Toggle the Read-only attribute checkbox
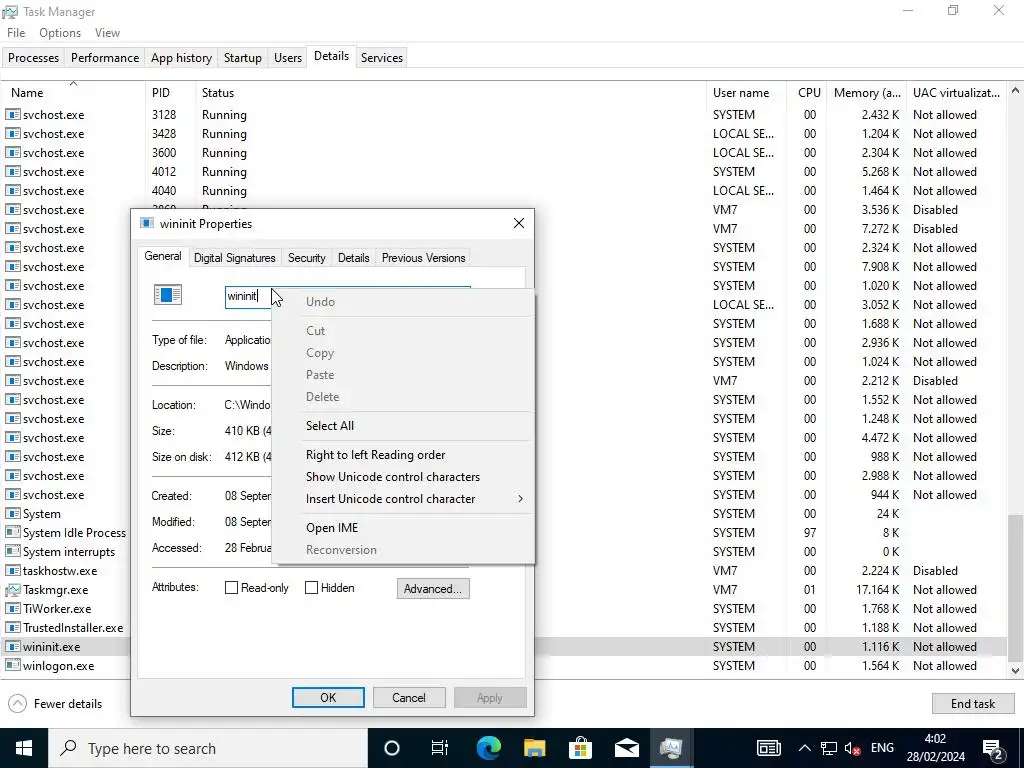 [x=231, y=588]
